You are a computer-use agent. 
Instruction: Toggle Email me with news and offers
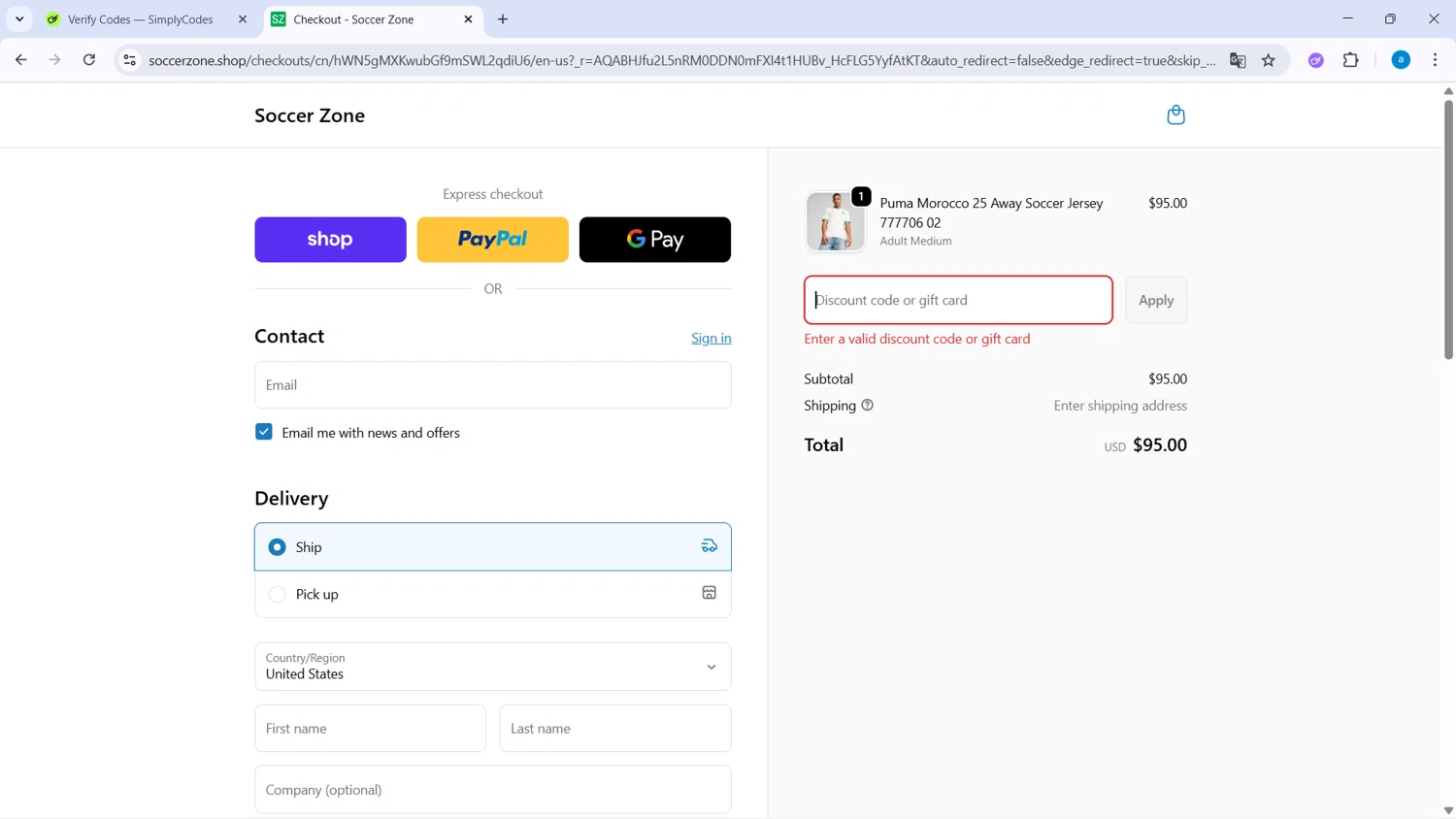[264, 432]
